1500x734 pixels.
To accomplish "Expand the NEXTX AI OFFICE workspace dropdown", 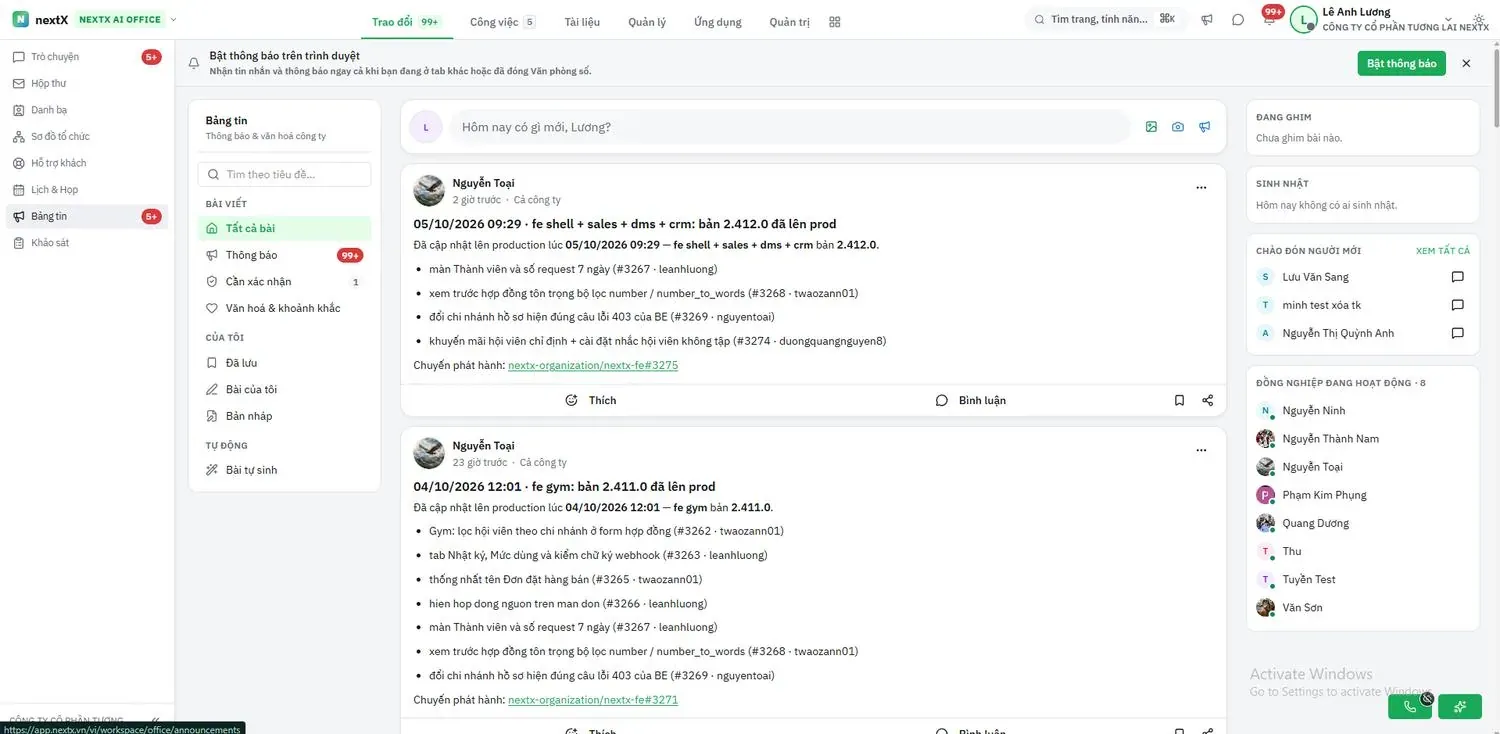I will click(x=174, y=19).
